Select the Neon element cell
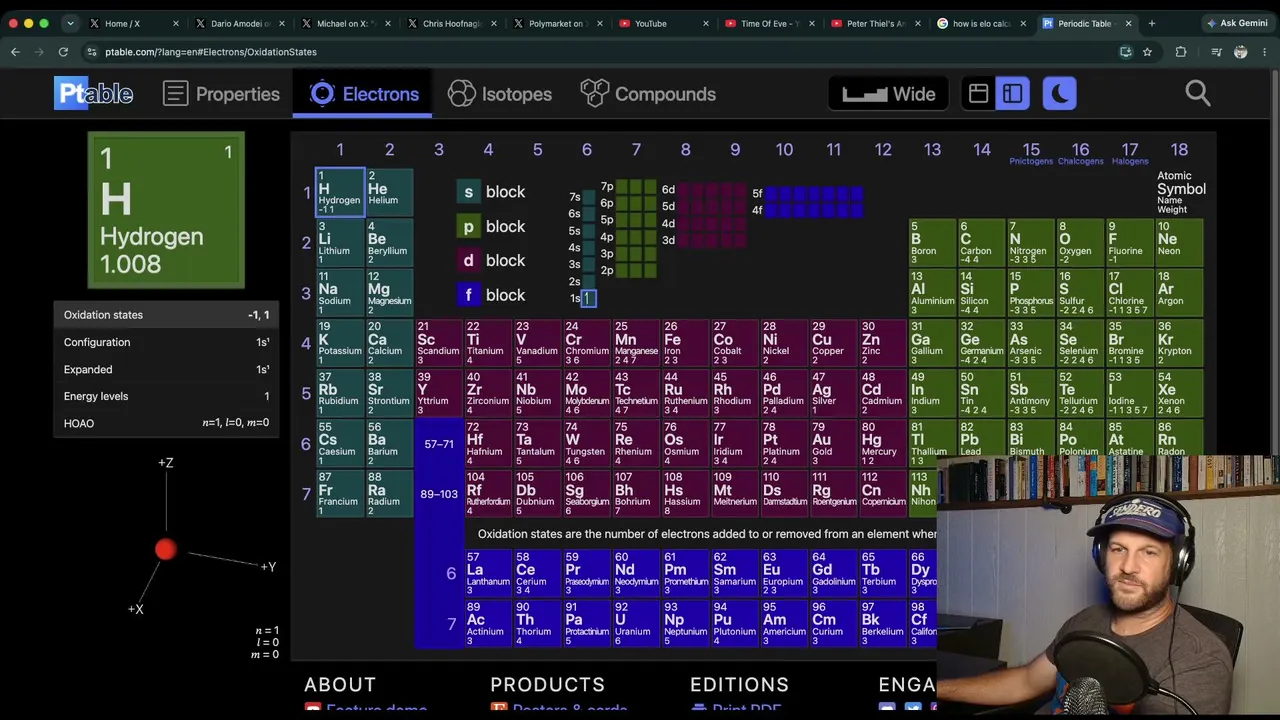The image size is (1280, 720). (x=1180, y=242)
